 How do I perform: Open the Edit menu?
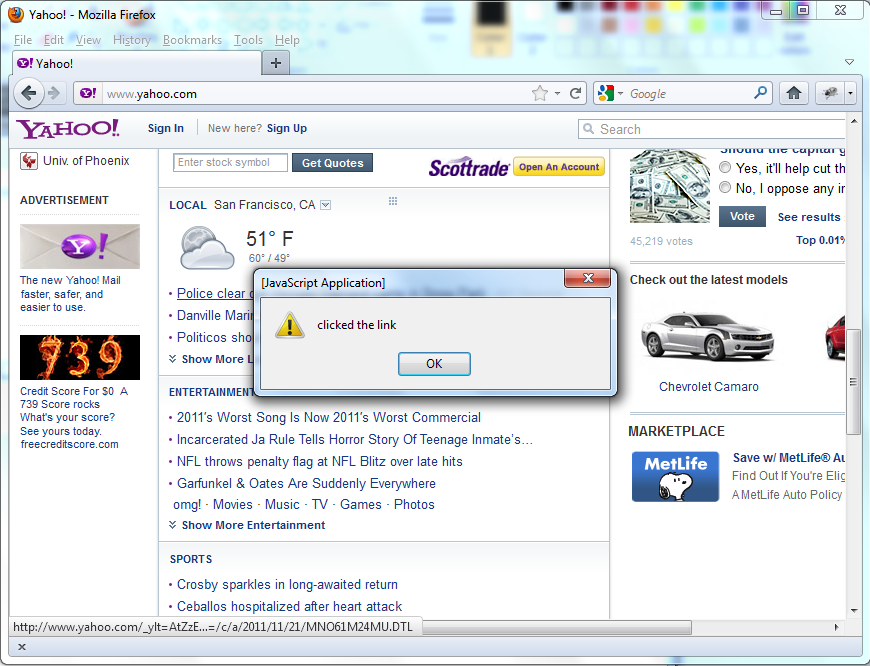pos(54,40)
